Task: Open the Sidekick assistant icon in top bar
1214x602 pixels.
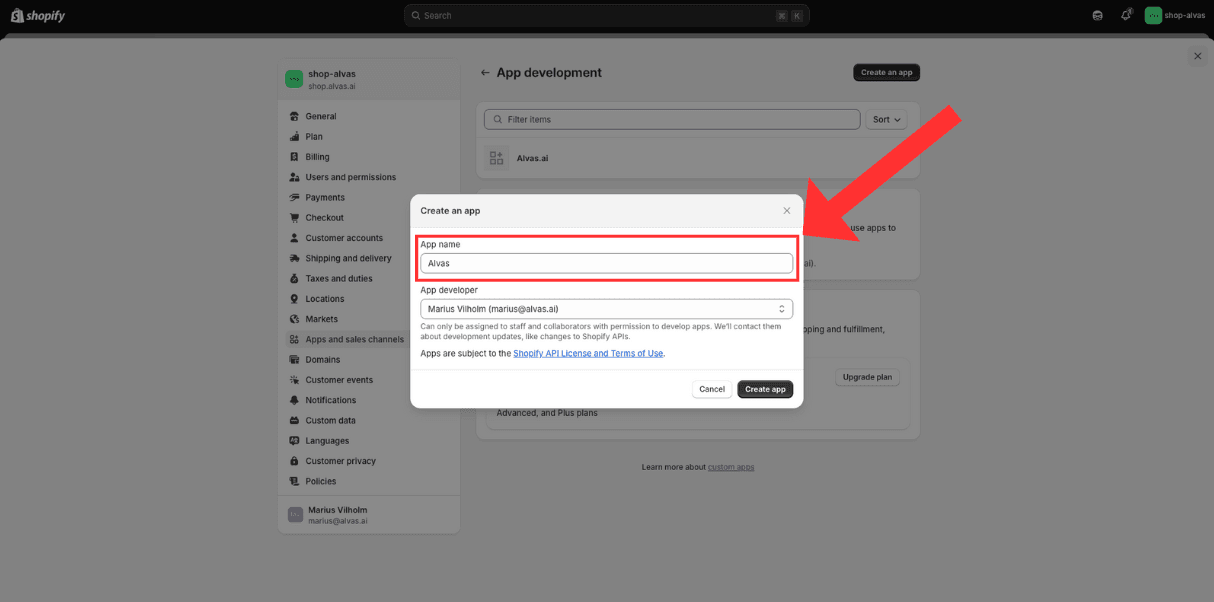Action: pyautogui.click(x=1098, y=15)
